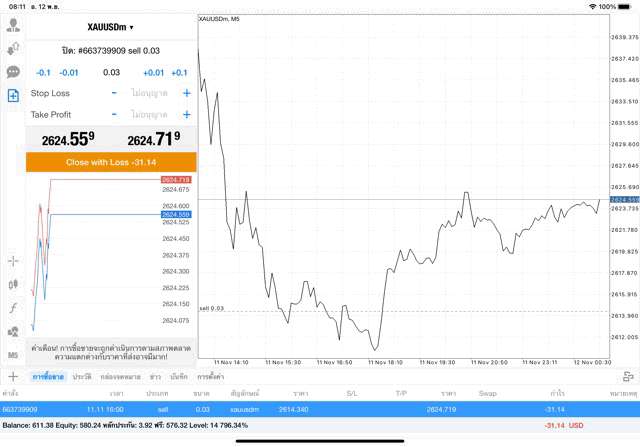This screenshot has height=447, width=640.
Task: Open the chat messages icon
Action: tap(13, 72)
